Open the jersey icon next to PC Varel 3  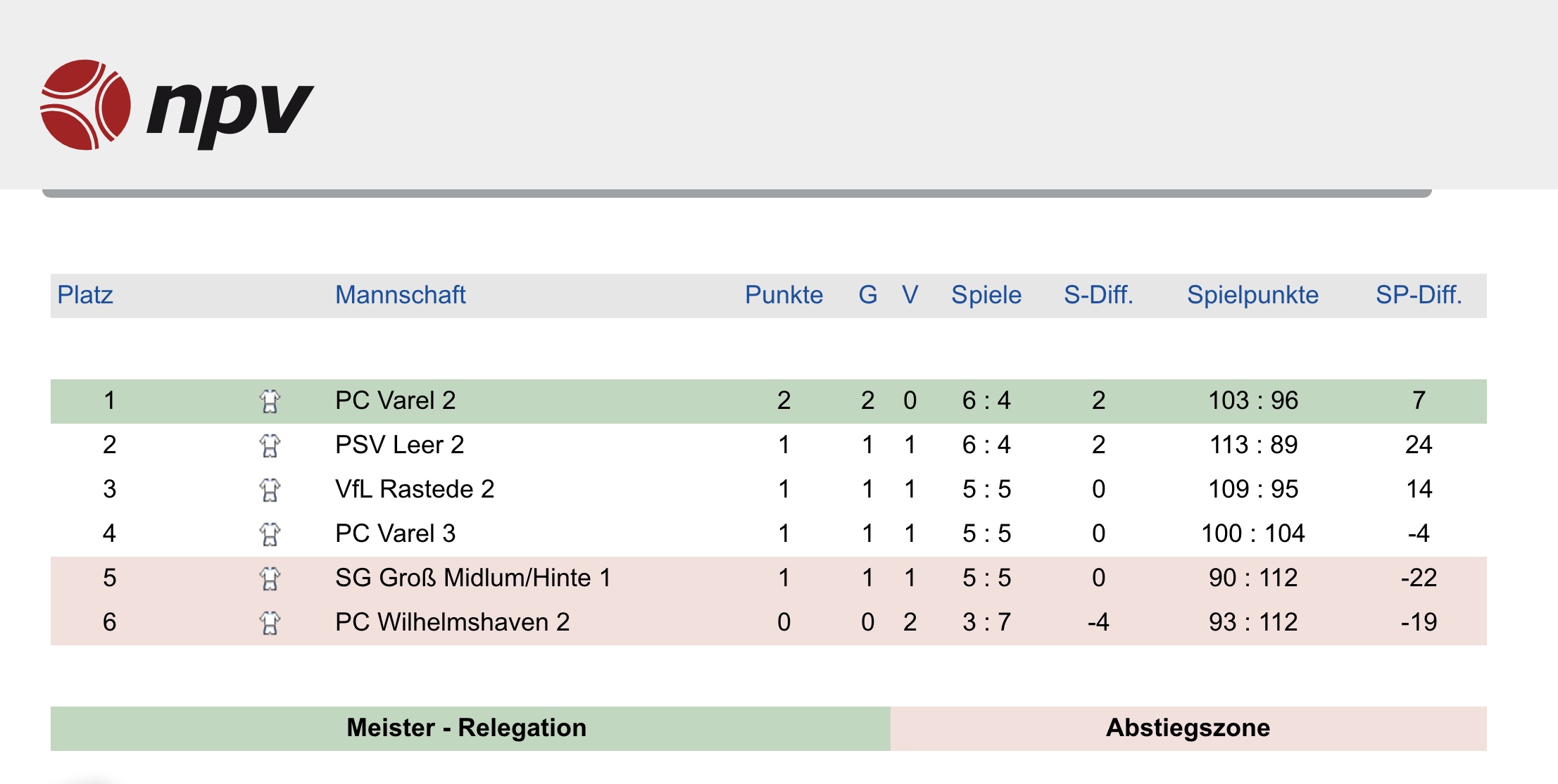(270, 534)
